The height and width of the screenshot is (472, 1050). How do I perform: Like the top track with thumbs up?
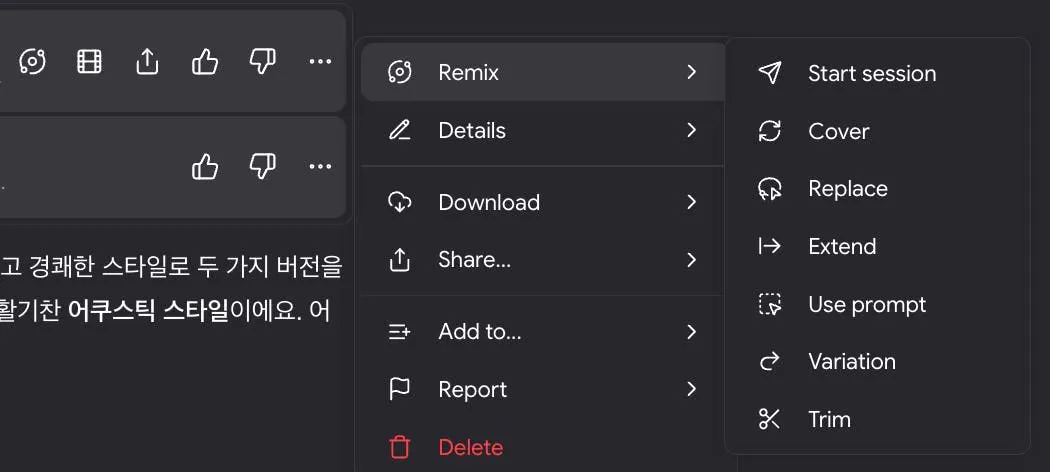tap(205, 62)
